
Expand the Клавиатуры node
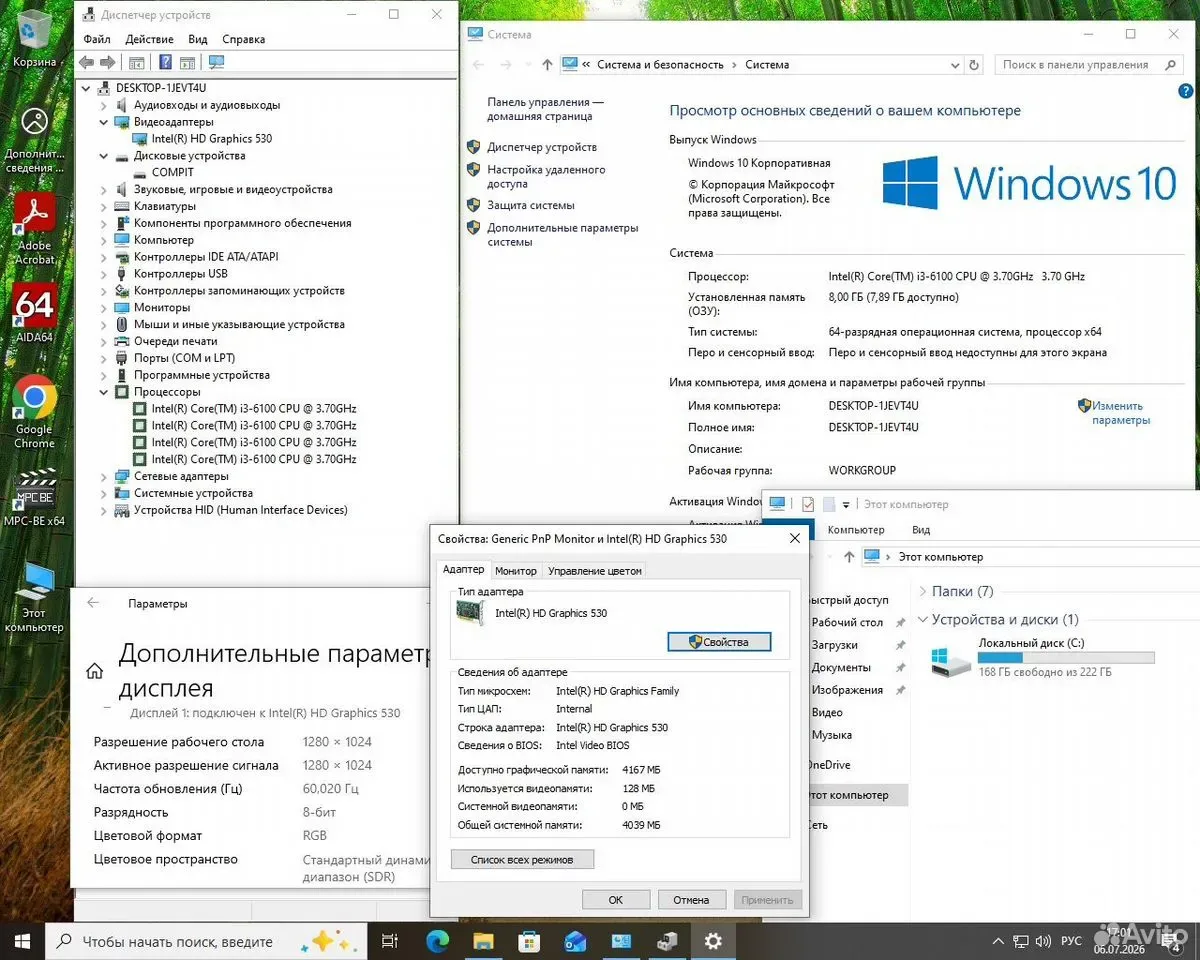pos(104,206)
